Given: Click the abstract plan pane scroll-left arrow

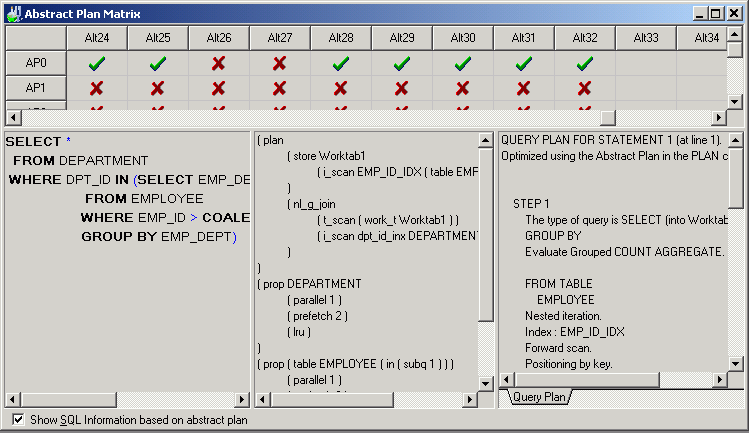Looking at the screenshot, I should click(263, 400).
